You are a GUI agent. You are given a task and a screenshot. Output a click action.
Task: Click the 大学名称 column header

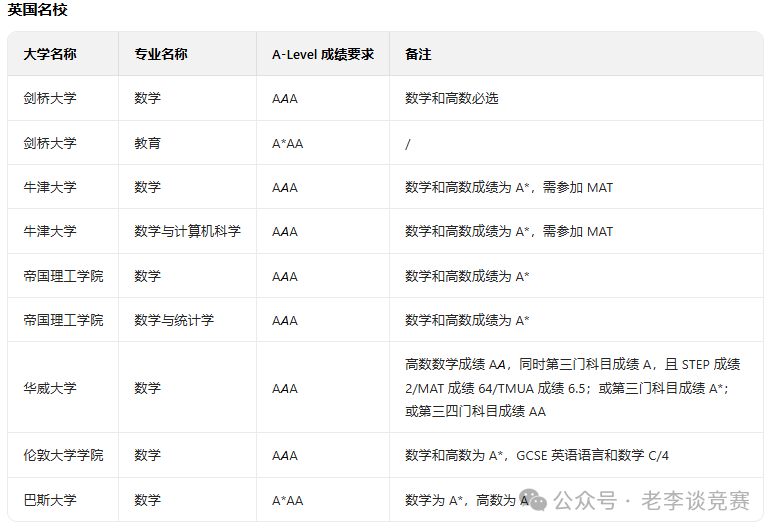tap(50, 54)
